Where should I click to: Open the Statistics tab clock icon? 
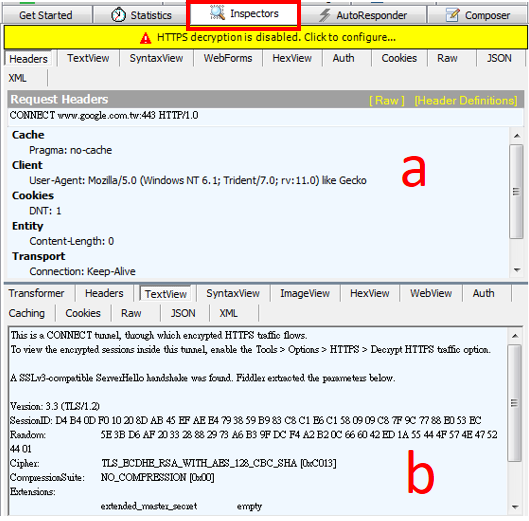pyautogui.click(x=118, y=15)
